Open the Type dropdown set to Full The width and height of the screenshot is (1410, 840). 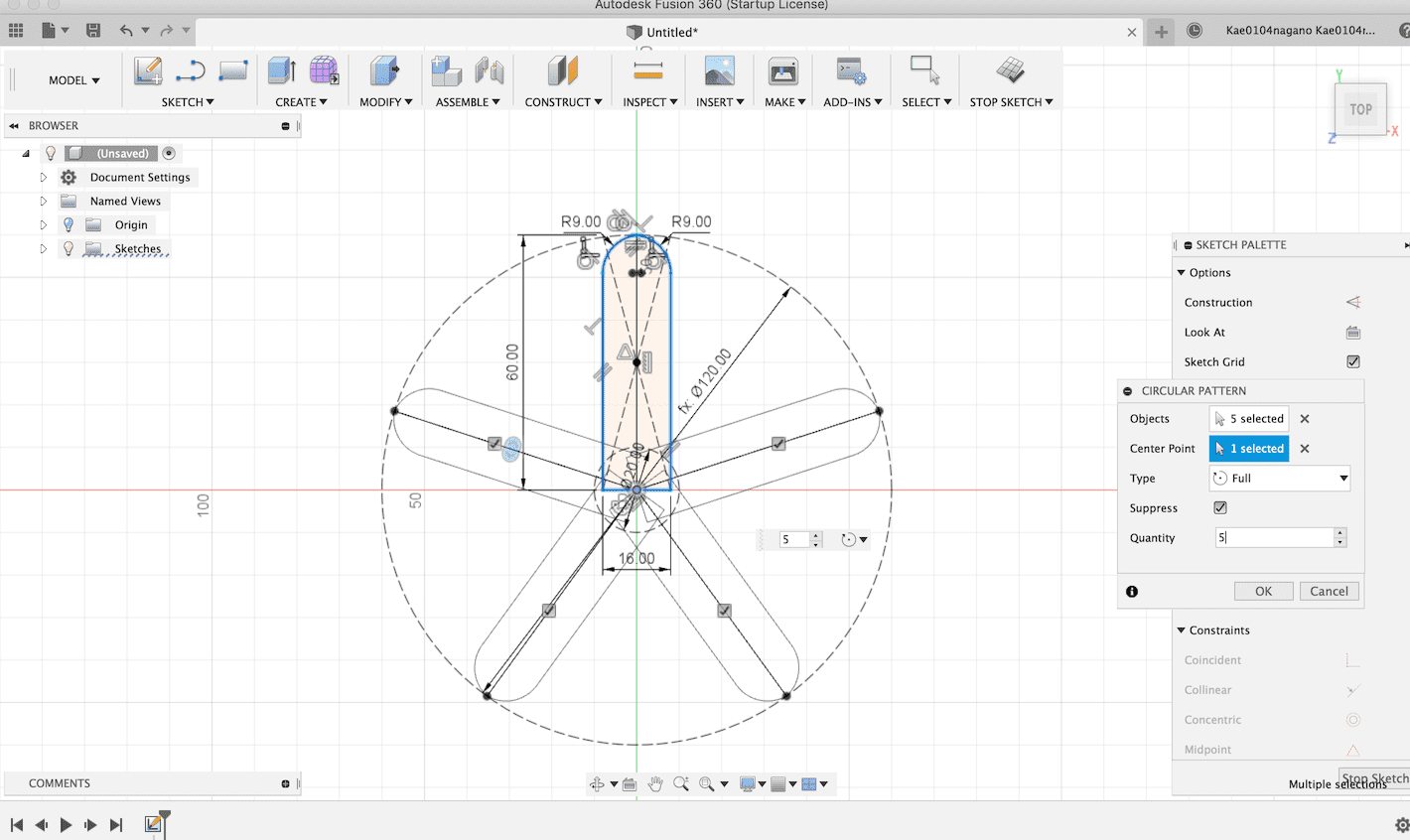tap(1280, 479)
